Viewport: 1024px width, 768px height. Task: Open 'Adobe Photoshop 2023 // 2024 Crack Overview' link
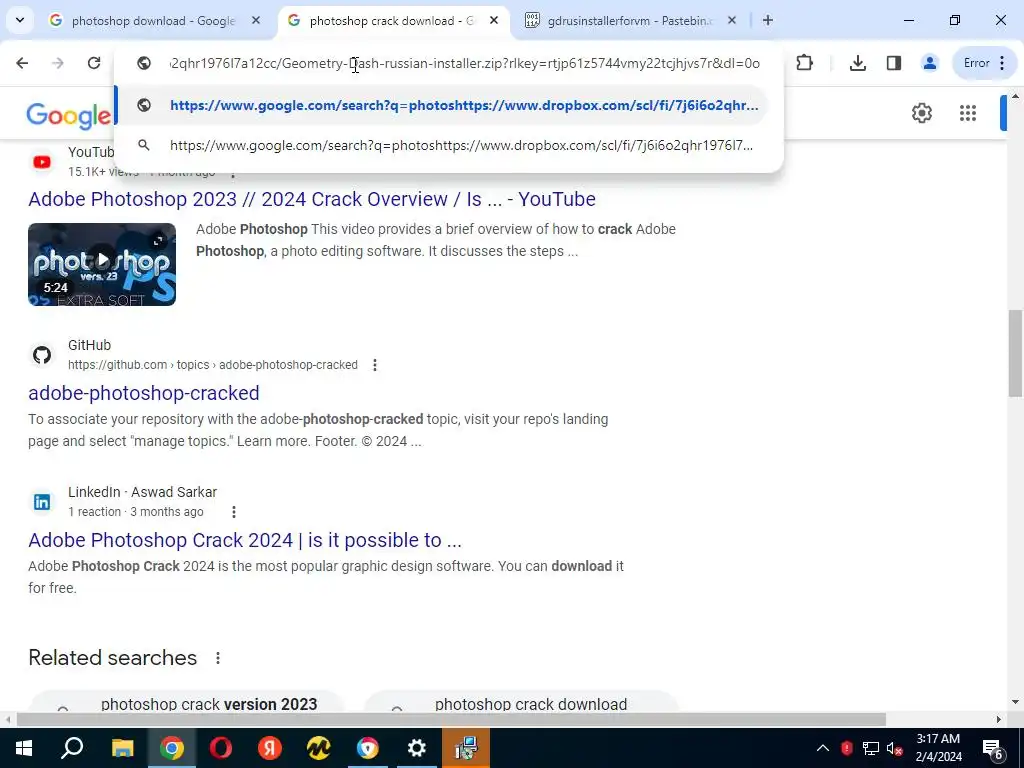coord(312,199)
